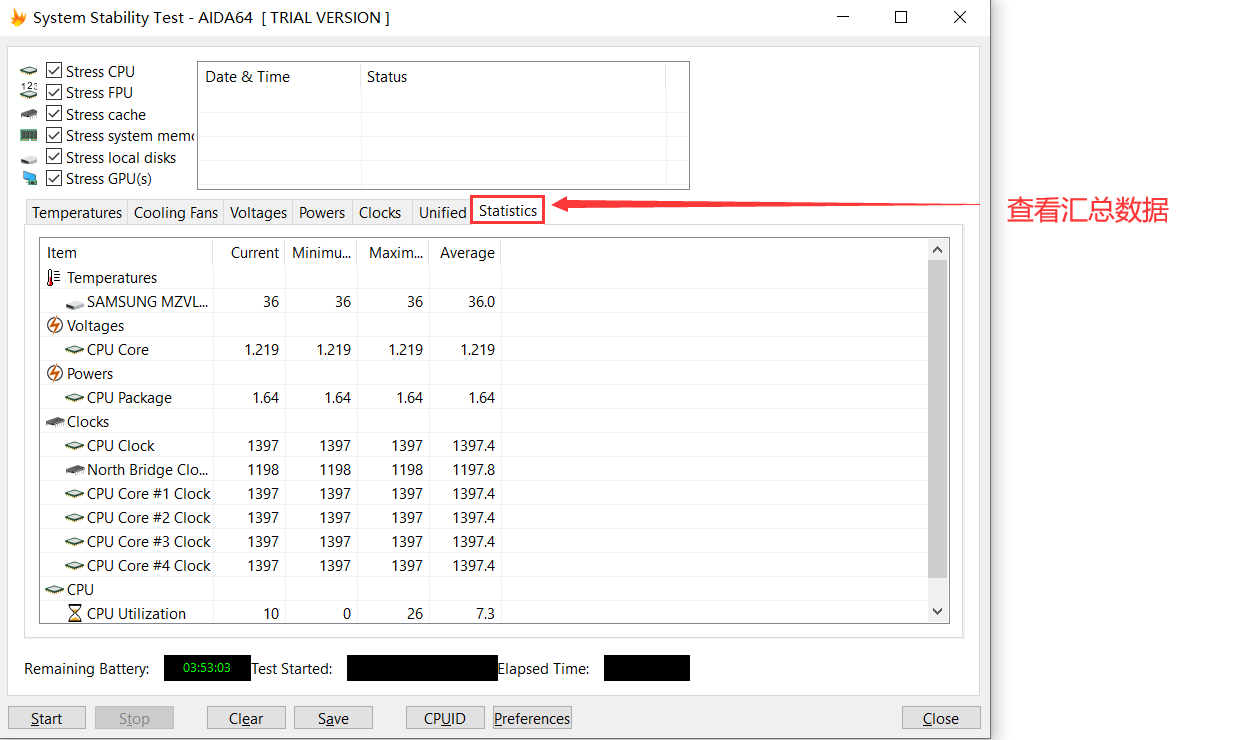Click the statistics list scrollbar down arrow
Image resolution: width=1235 pixels, height=740 pixels.
[x=937, y=611]
